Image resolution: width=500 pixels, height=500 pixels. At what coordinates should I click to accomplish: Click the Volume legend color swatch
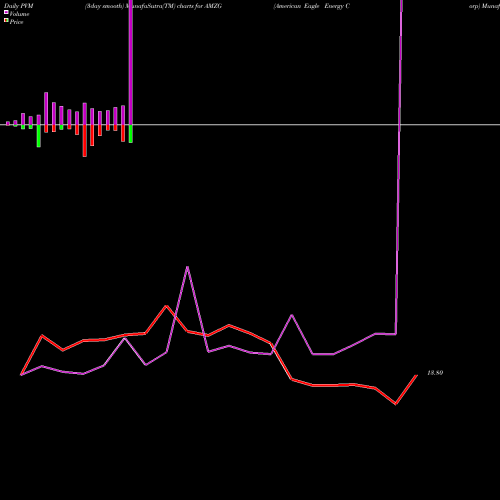[x=6, y=12]
